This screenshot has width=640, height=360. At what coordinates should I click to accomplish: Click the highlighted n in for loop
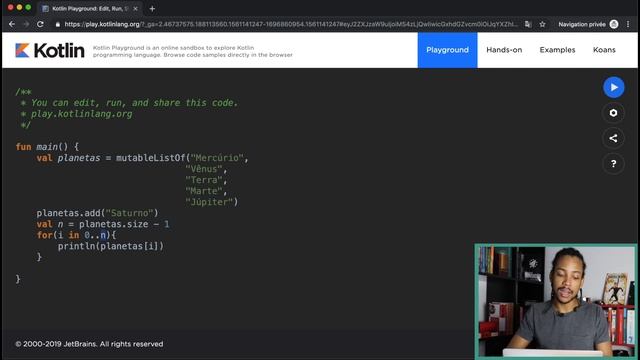tap(103, 235)
